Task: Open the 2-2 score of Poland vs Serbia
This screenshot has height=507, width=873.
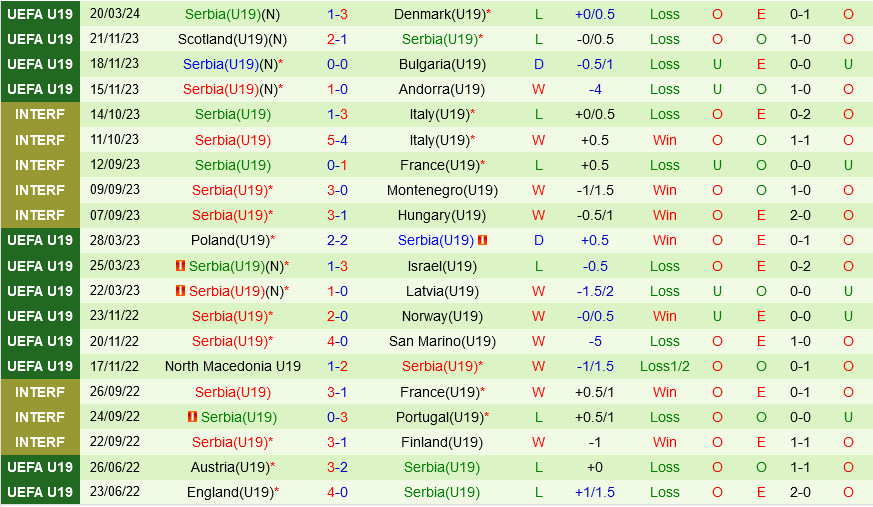Action: (x=337, y=240)
